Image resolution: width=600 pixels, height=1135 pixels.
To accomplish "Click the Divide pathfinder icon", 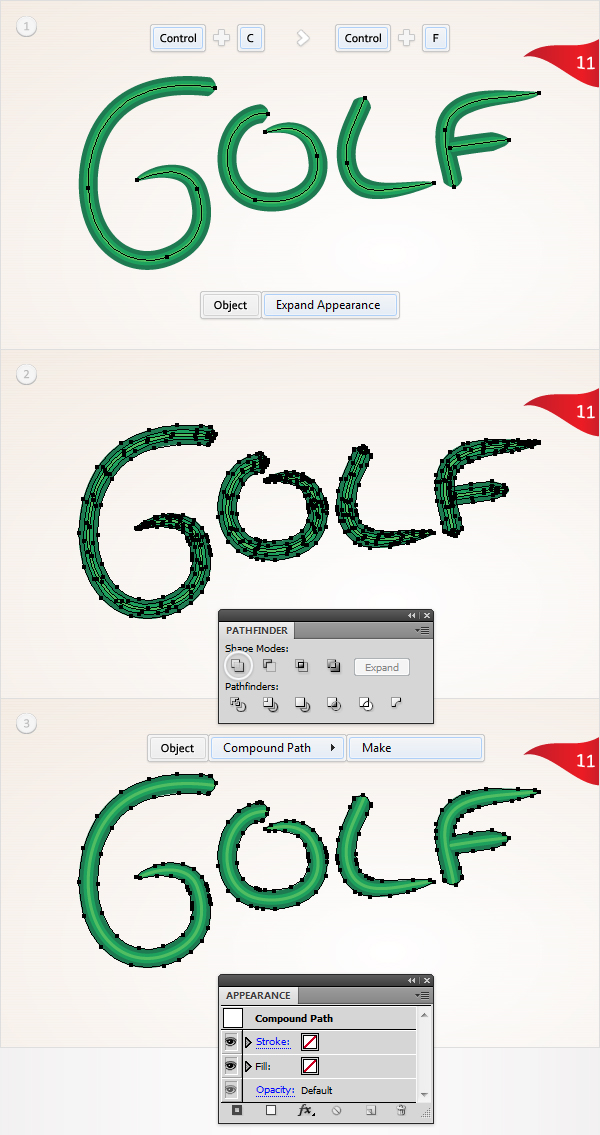I will [237, 704].
